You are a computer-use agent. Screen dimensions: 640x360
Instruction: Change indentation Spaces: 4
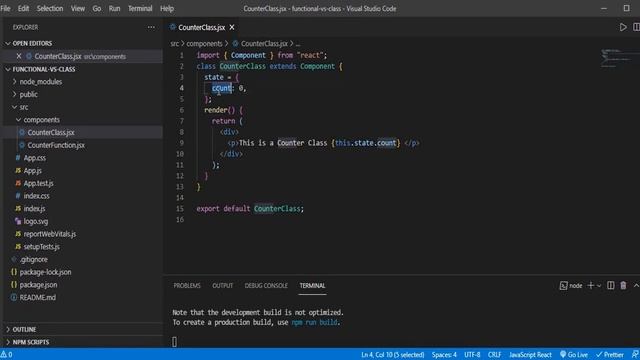tap(444, 355)
